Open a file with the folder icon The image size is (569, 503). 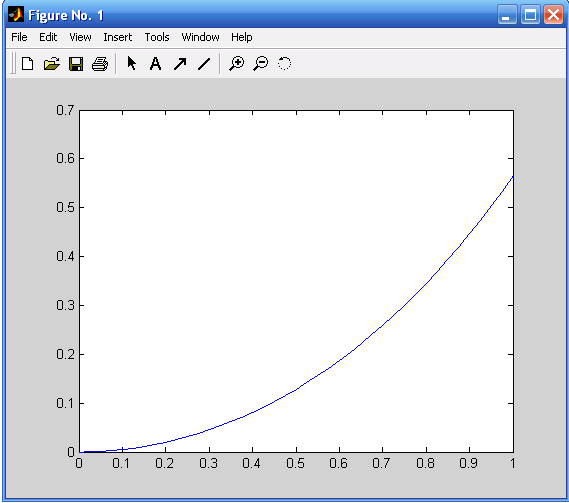point(52,64)
